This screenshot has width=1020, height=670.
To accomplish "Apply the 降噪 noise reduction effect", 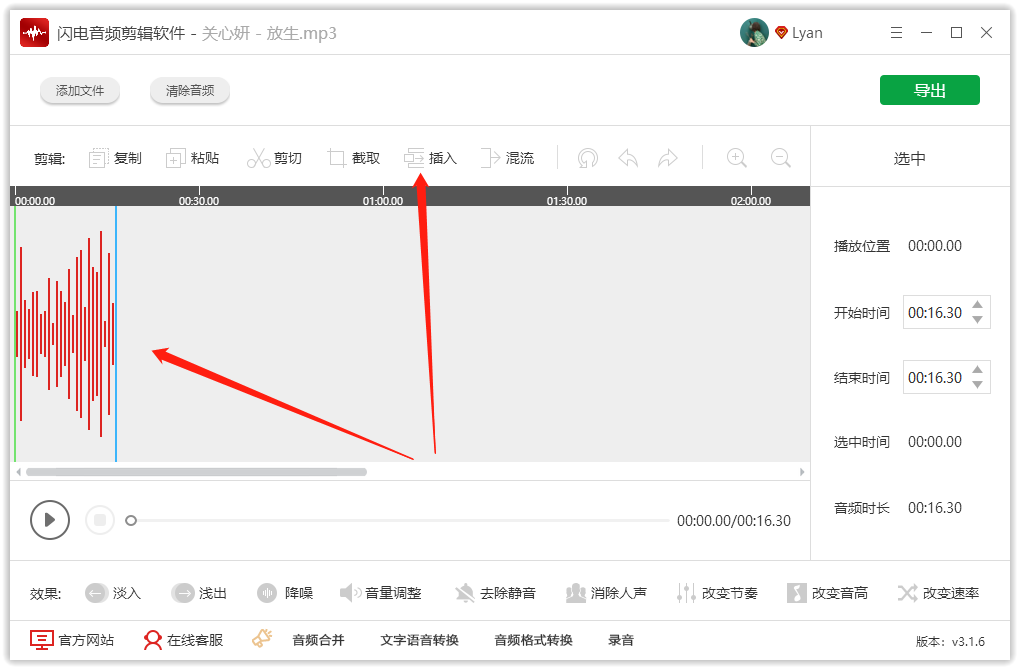I will (x=285, y=592).
